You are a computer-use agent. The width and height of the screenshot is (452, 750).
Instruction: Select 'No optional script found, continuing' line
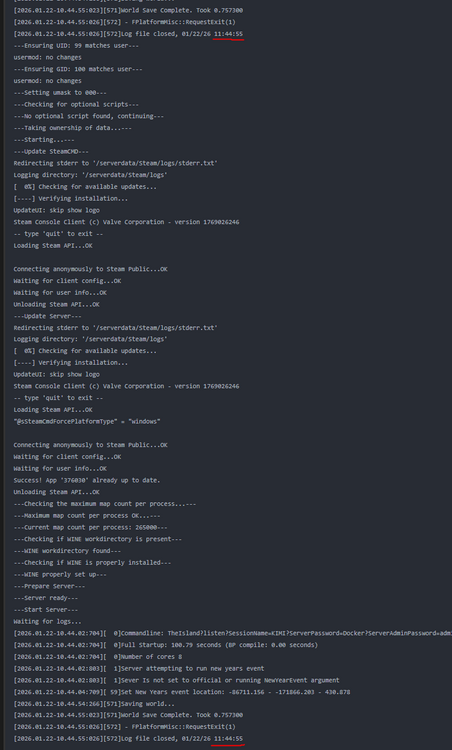click(88, 116)
